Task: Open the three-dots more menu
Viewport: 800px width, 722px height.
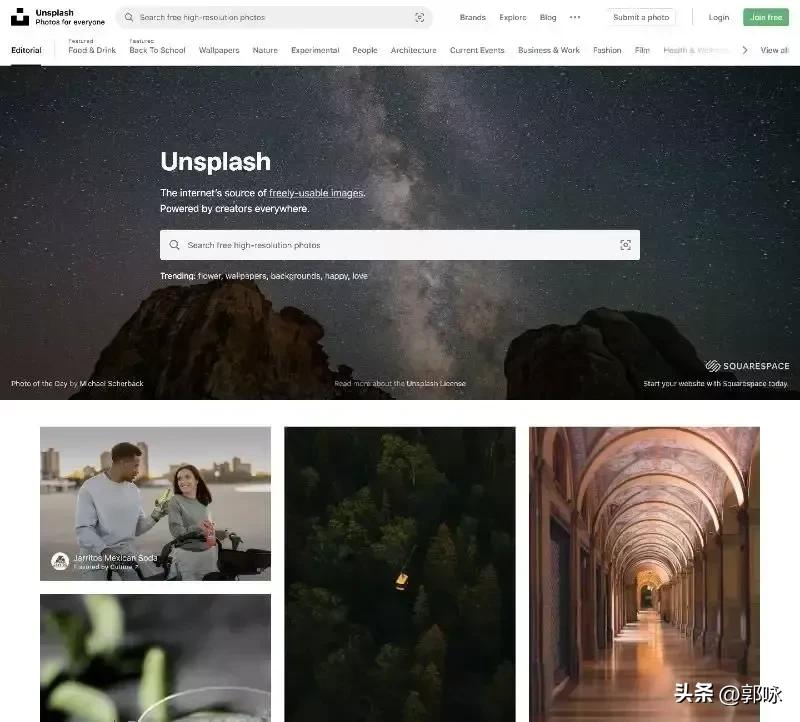Action: point(575,17)
